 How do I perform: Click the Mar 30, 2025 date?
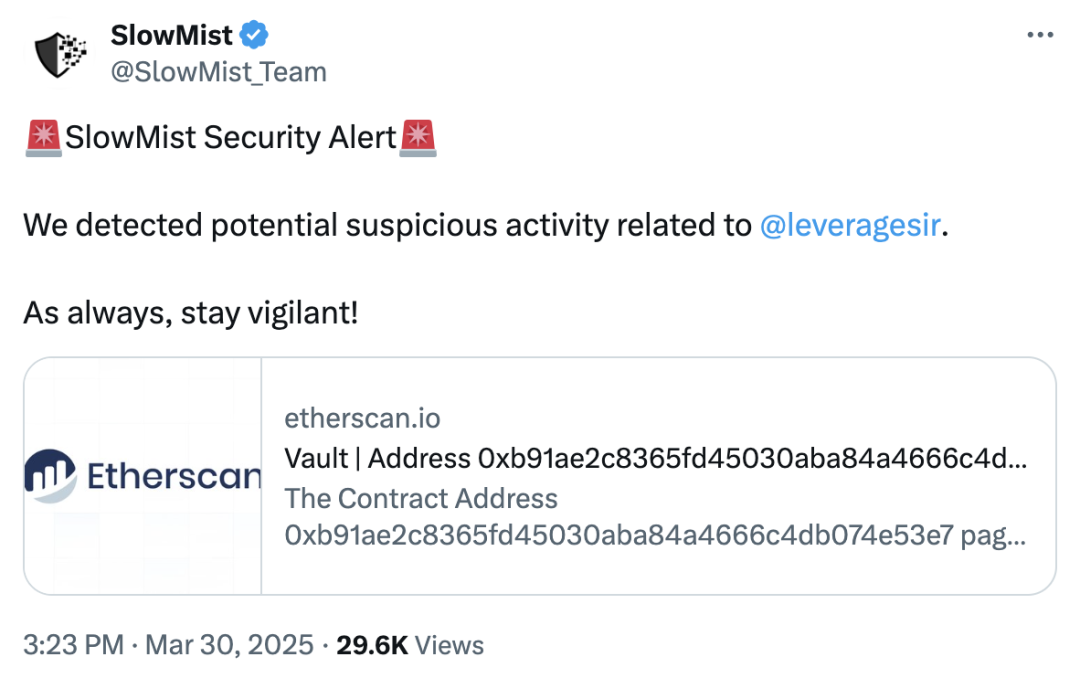[229, 645]
